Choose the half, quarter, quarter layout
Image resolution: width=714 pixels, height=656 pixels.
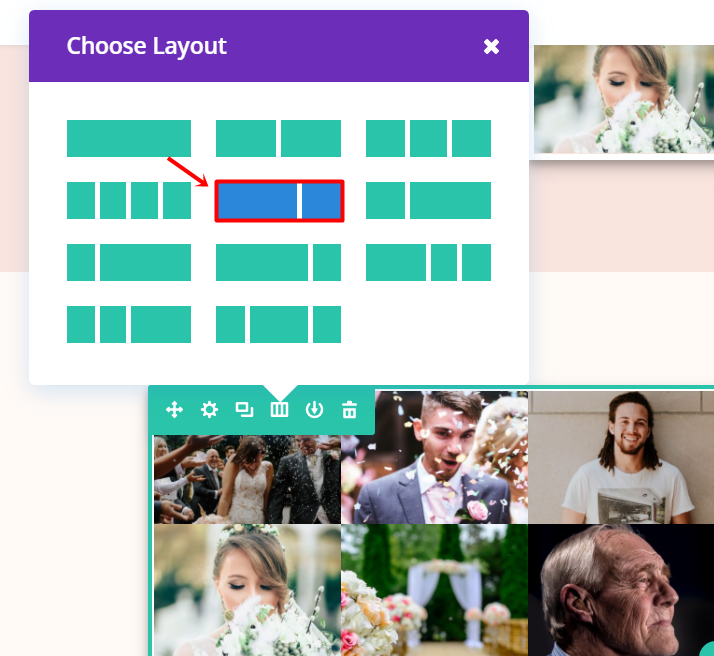(x=428, y=262)
